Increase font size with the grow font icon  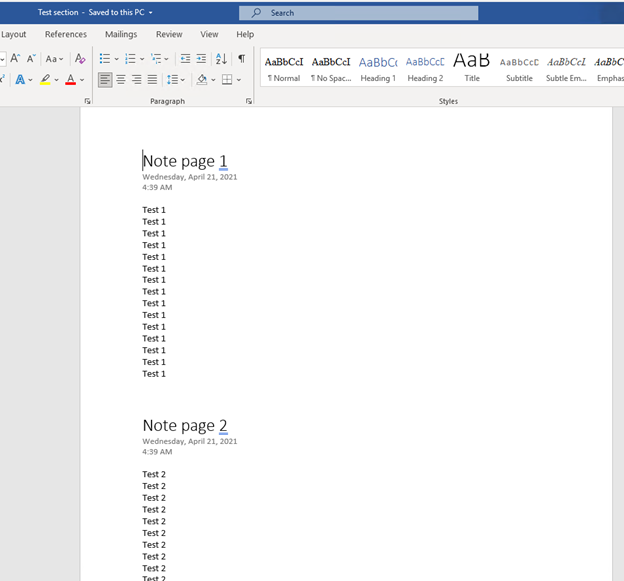tap(15, 58)
